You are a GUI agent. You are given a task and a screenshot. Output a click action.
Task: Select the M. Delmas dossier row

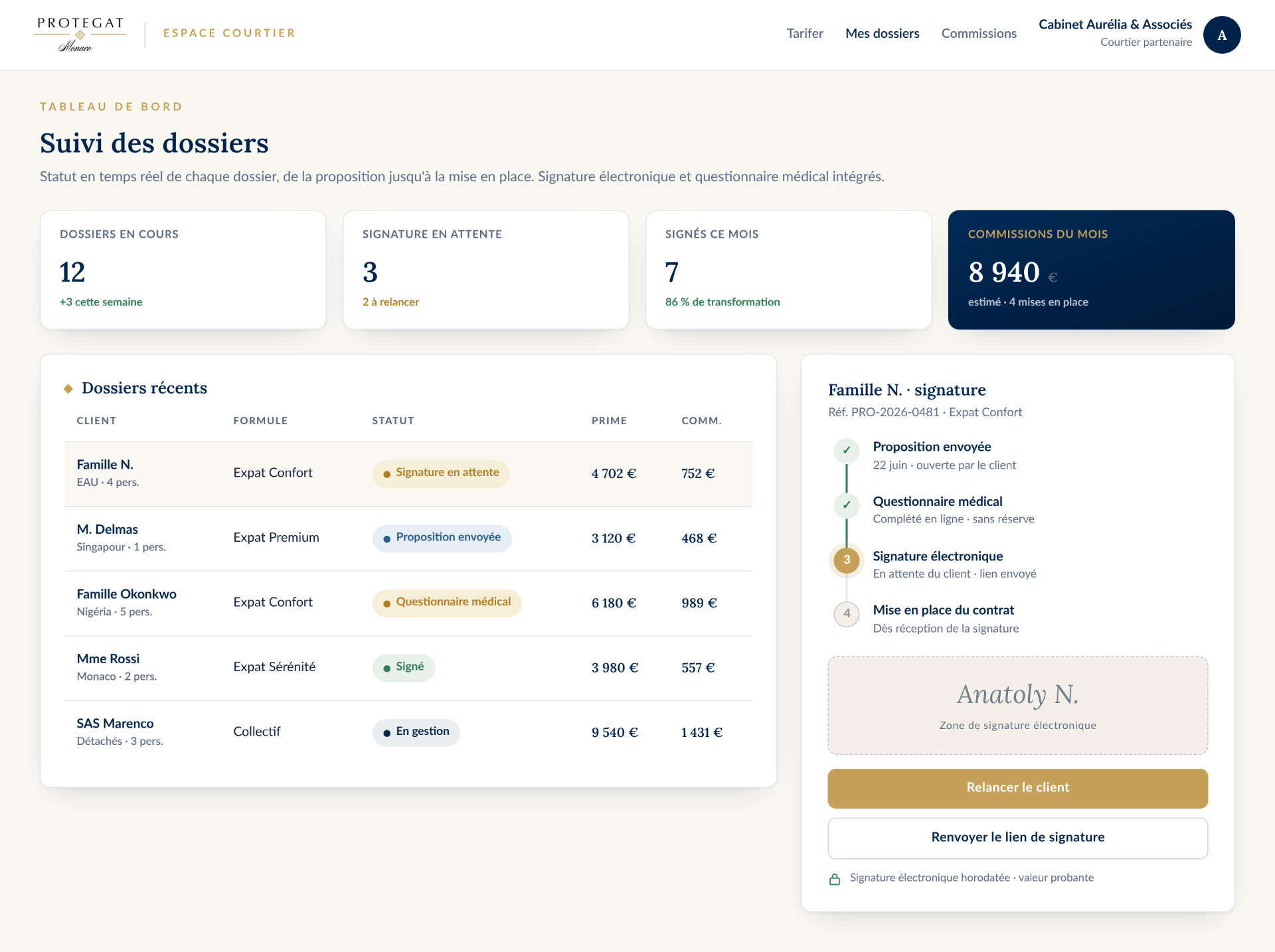coord(408,538)
